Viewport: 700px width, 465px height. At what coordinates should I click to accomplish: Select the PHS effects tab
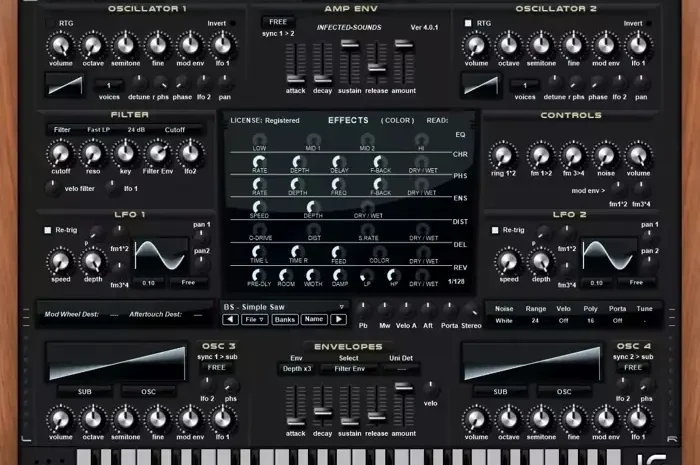tap(460, 176)
